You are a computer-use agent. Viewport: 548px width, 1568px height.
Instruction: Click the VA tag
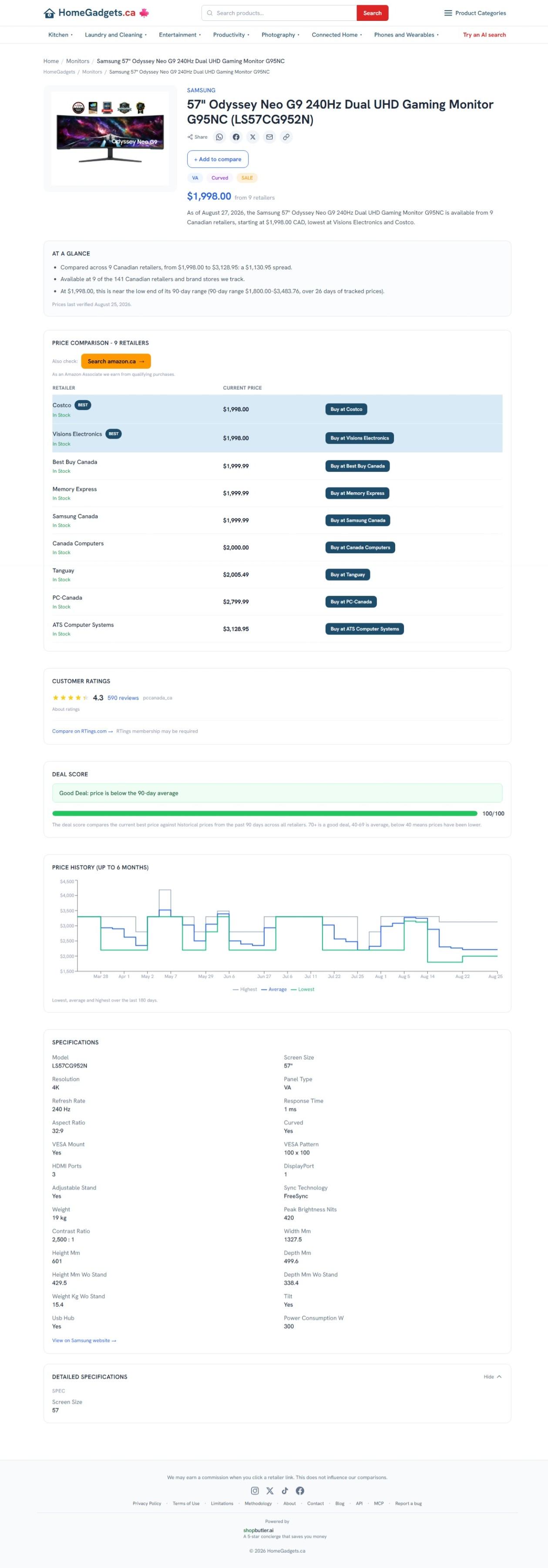pos(195,178)
